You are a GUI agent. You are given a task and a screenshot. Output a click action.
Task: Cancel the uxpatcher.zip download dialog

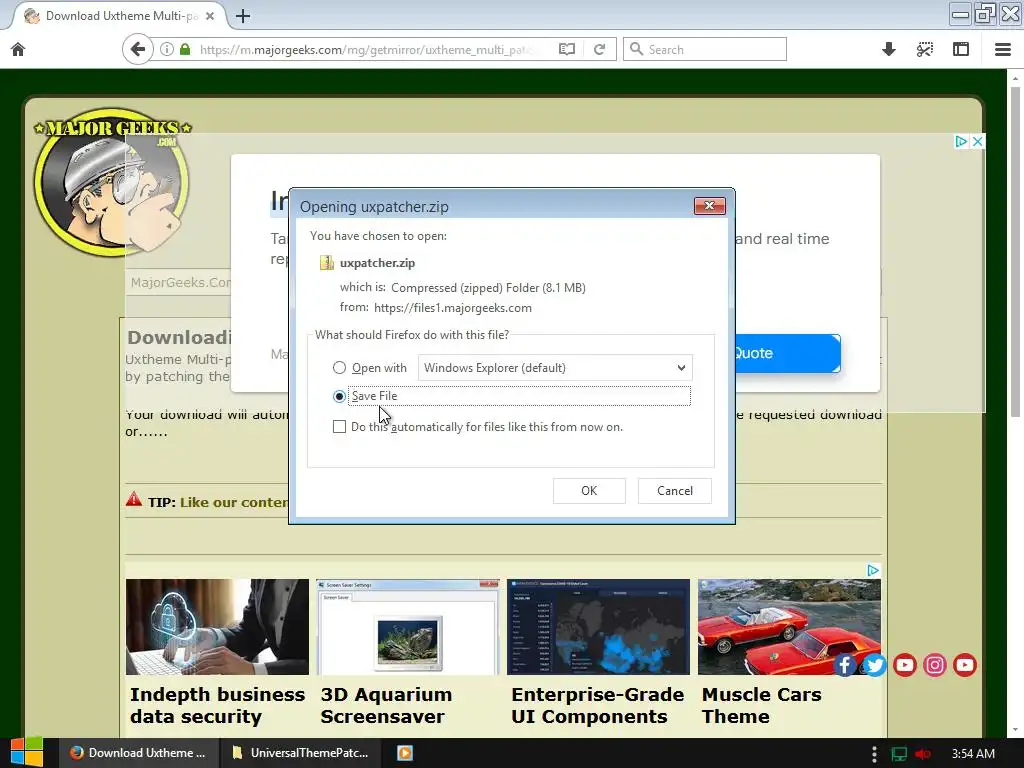[x=675, y=490]
